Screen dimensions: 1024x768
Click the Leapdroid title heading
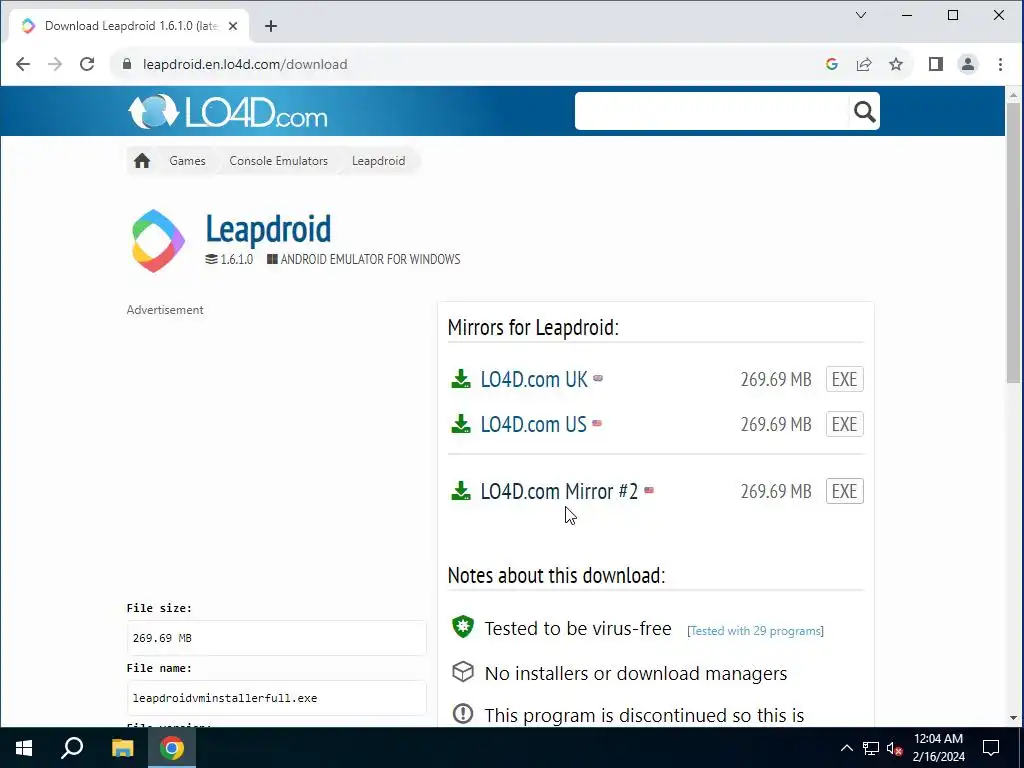click(x=268, y=229)
